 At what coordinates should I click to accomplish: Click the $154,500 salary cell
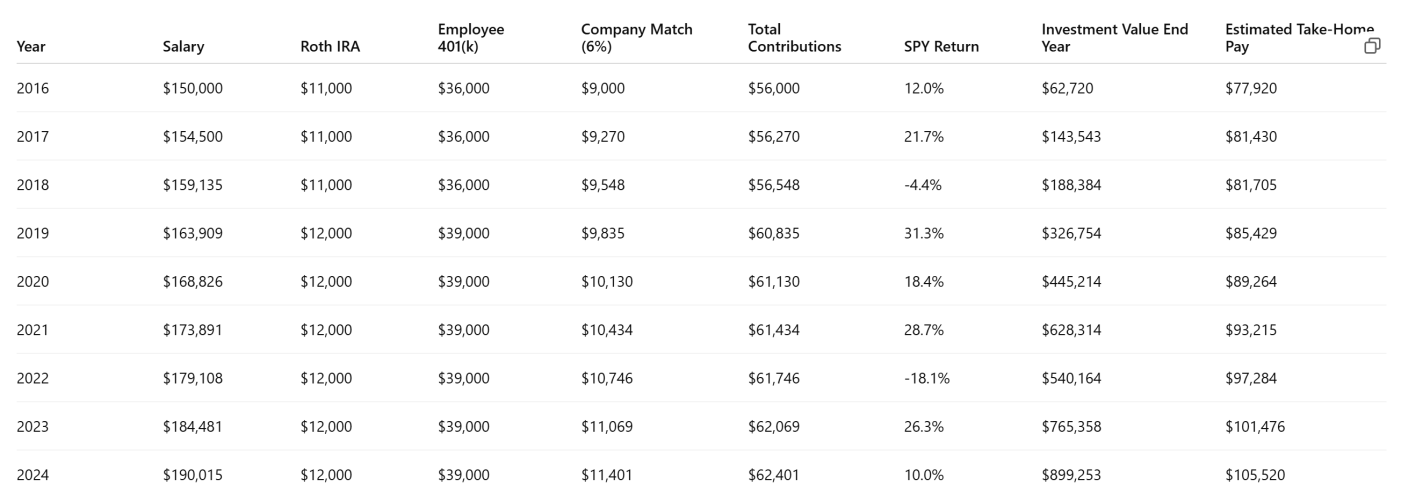coord(193,136)
